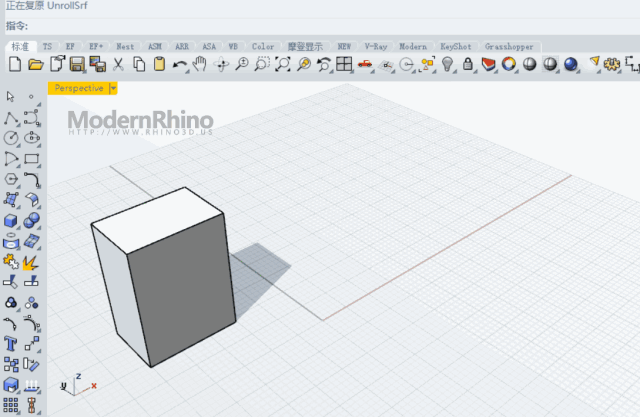Screen dimensions: 640x417
Task: Click Undo View Change icon
Action: (324, 64)
